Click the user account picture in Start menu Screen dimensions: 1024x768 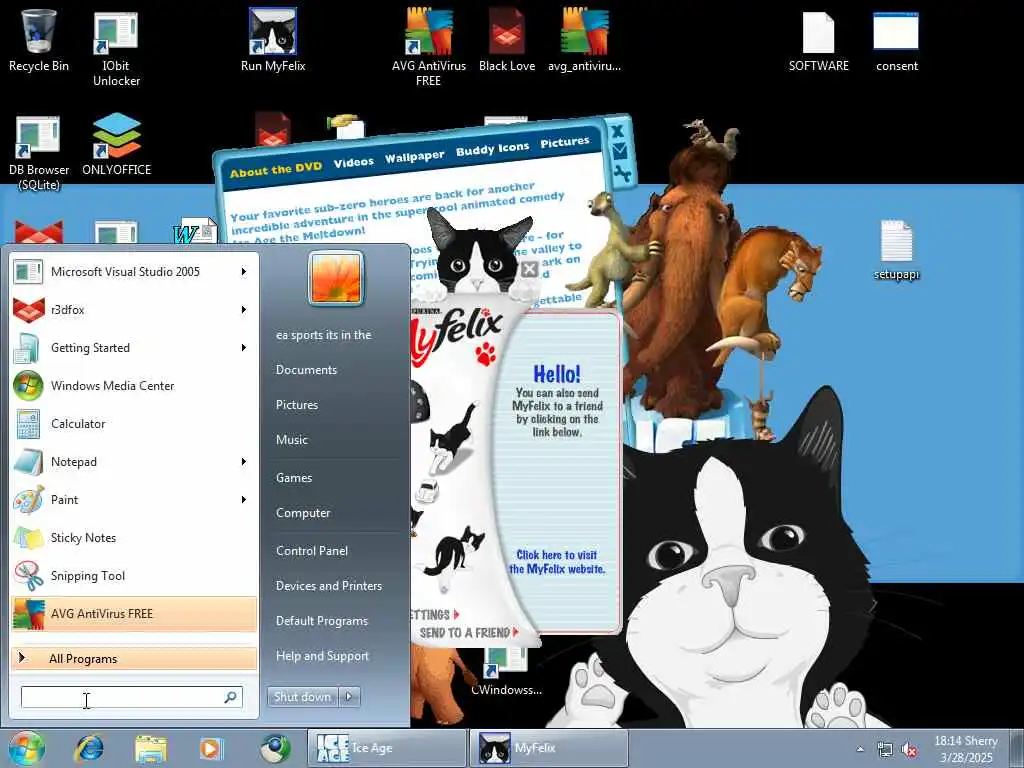click(336, 278)
